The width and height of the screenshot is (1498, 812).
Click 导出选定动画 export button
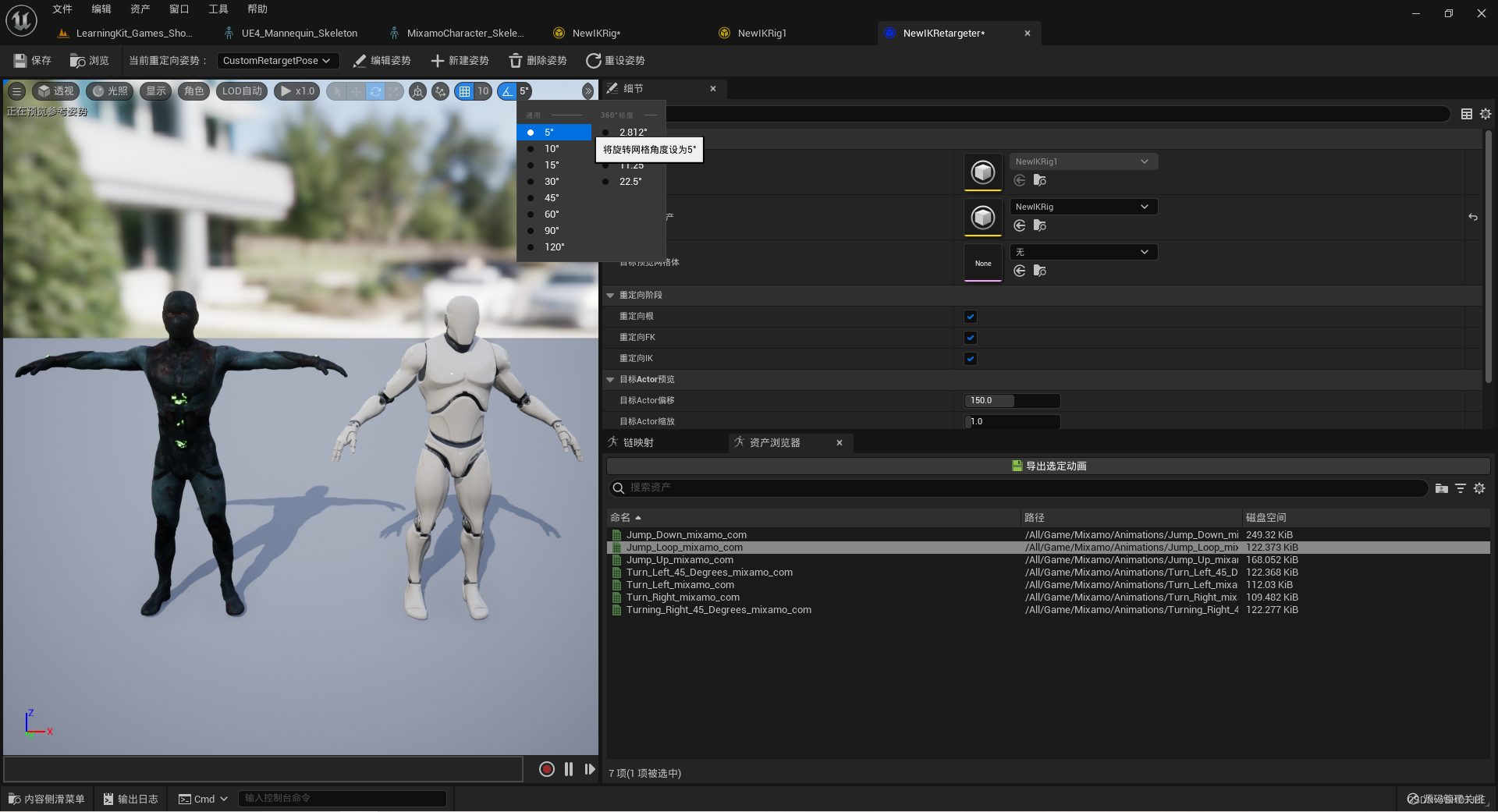[1049, 466]
